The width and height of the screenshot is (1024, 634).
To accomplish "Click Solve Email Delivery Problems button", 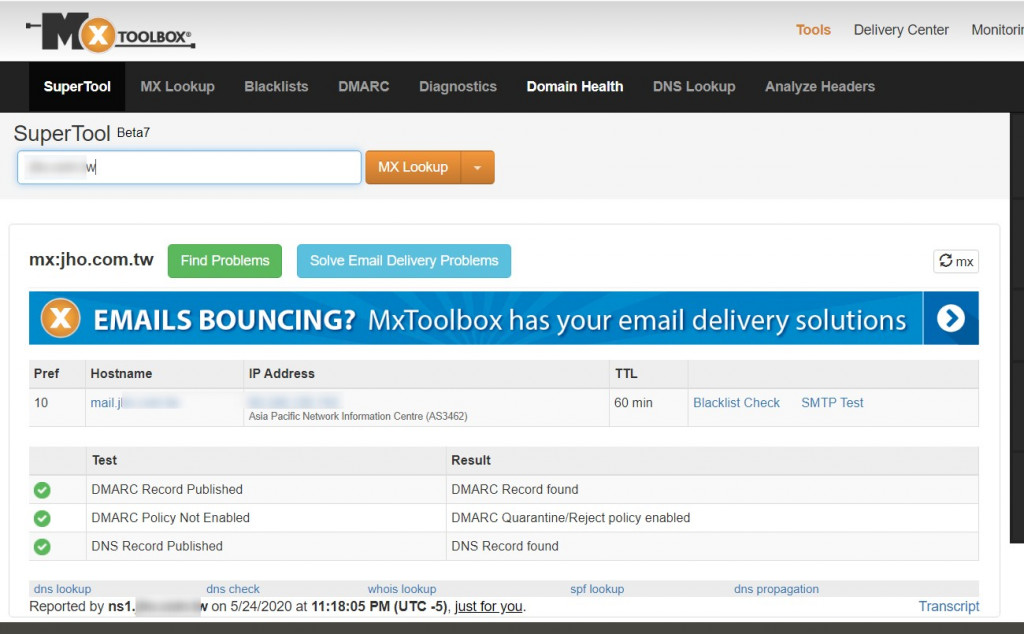I will point(404,261).
